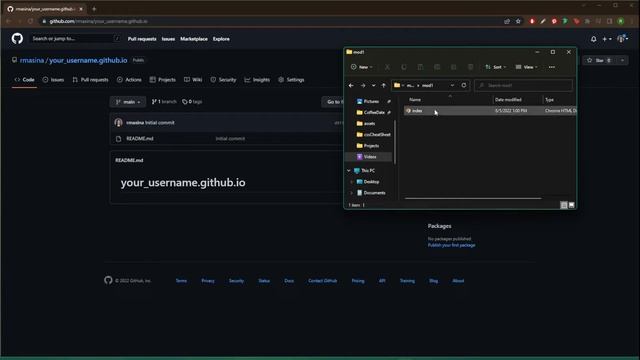The height and width of the screenshot is (360, 640).
Task: Open View dropdown in File Explorer
Action: pyautogui.click(x=527, y=67)
